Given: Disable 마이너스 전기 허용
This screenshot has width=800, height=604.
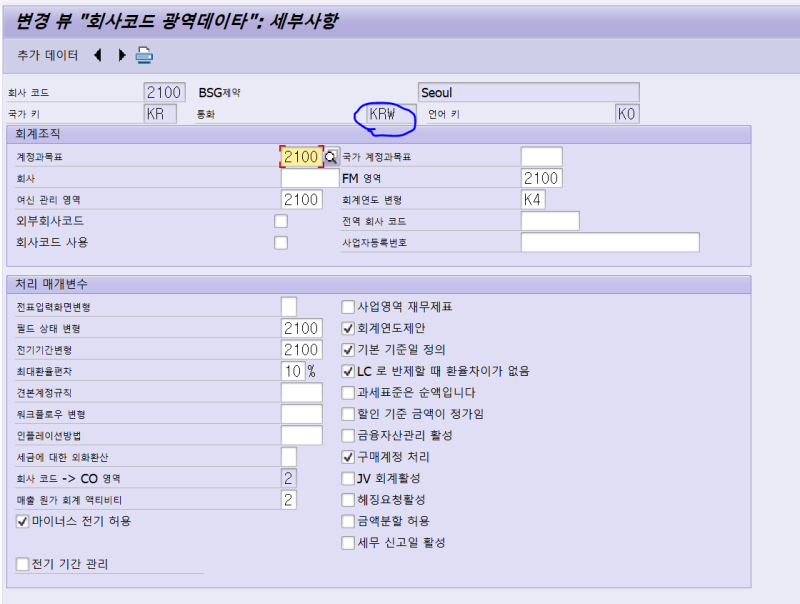Looking at the screenshot, I should [21, 520].
